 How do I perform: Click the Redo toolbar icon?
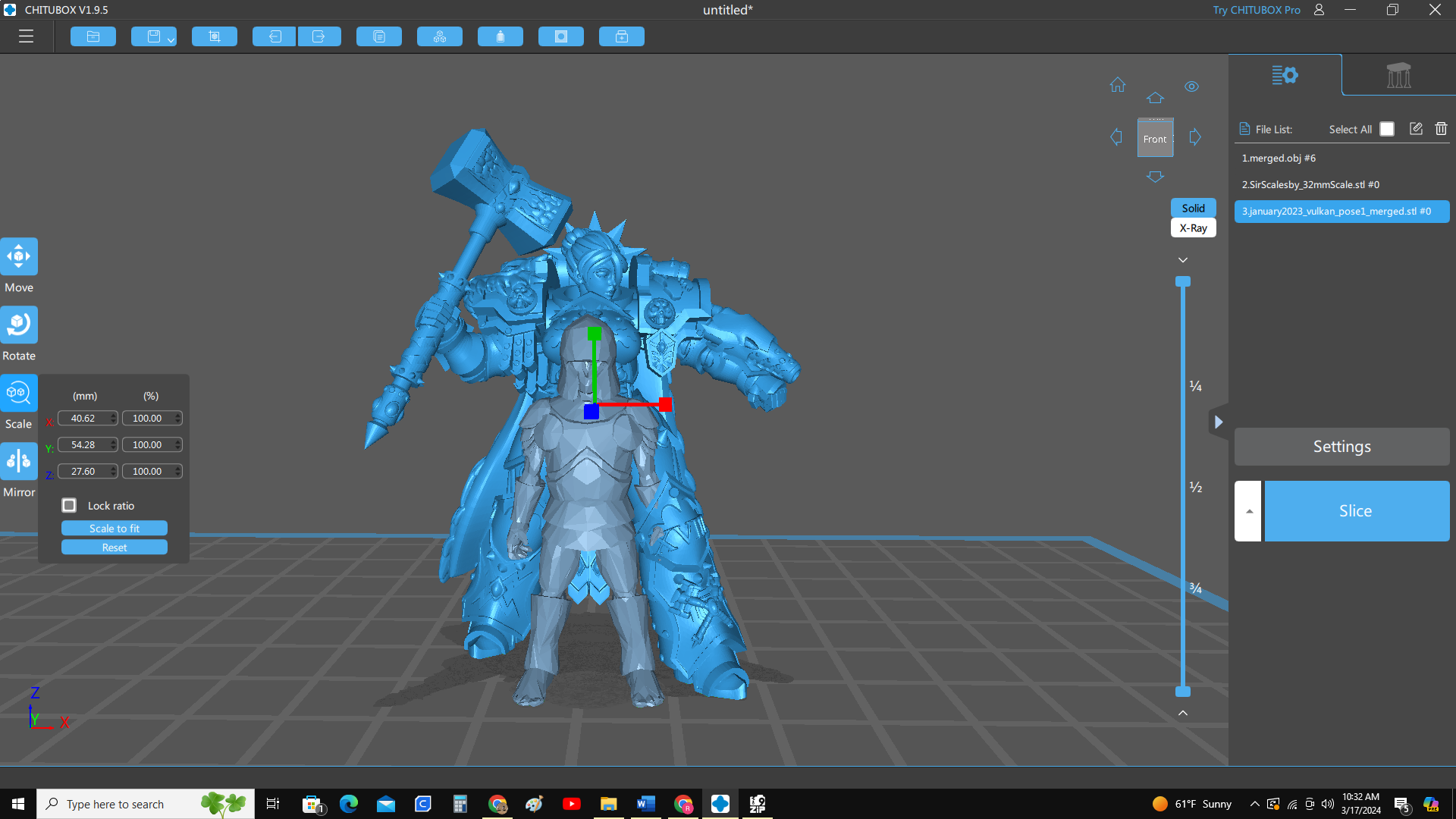[x=319, y=36]
